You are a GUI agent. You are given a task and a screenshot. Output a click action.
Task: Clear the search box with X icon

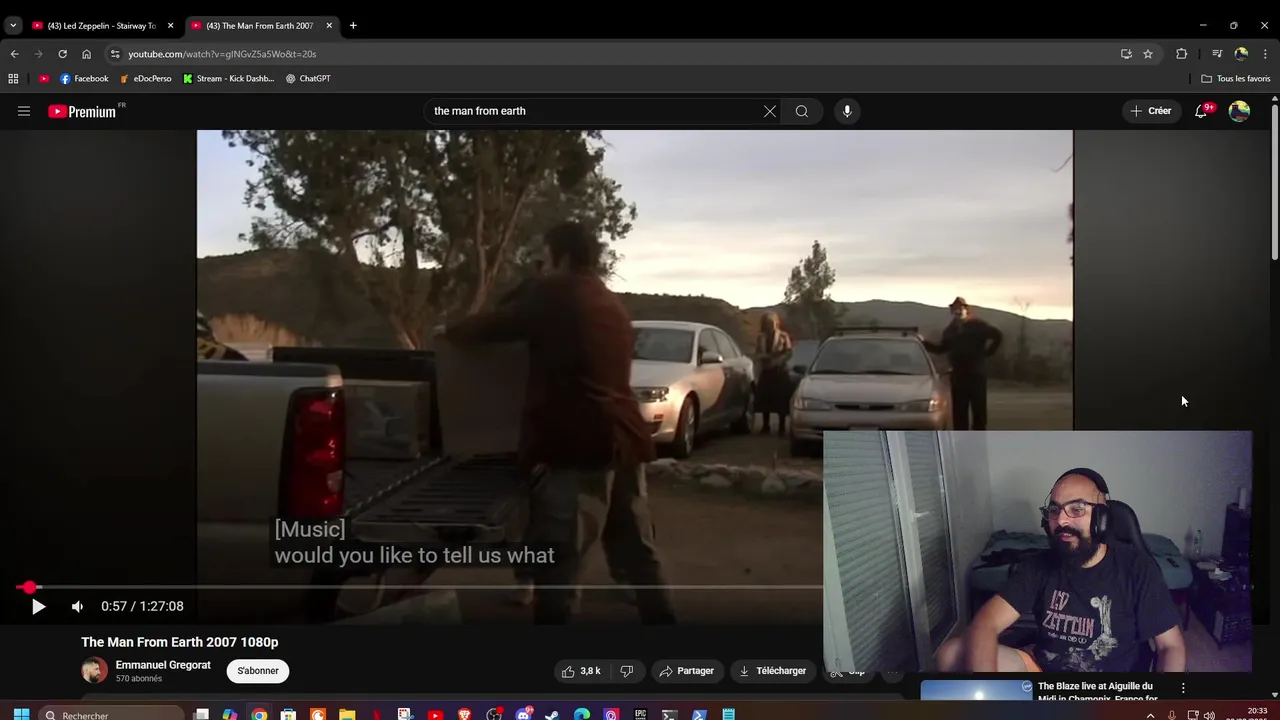pyautogui.click(x=770, y=111)
